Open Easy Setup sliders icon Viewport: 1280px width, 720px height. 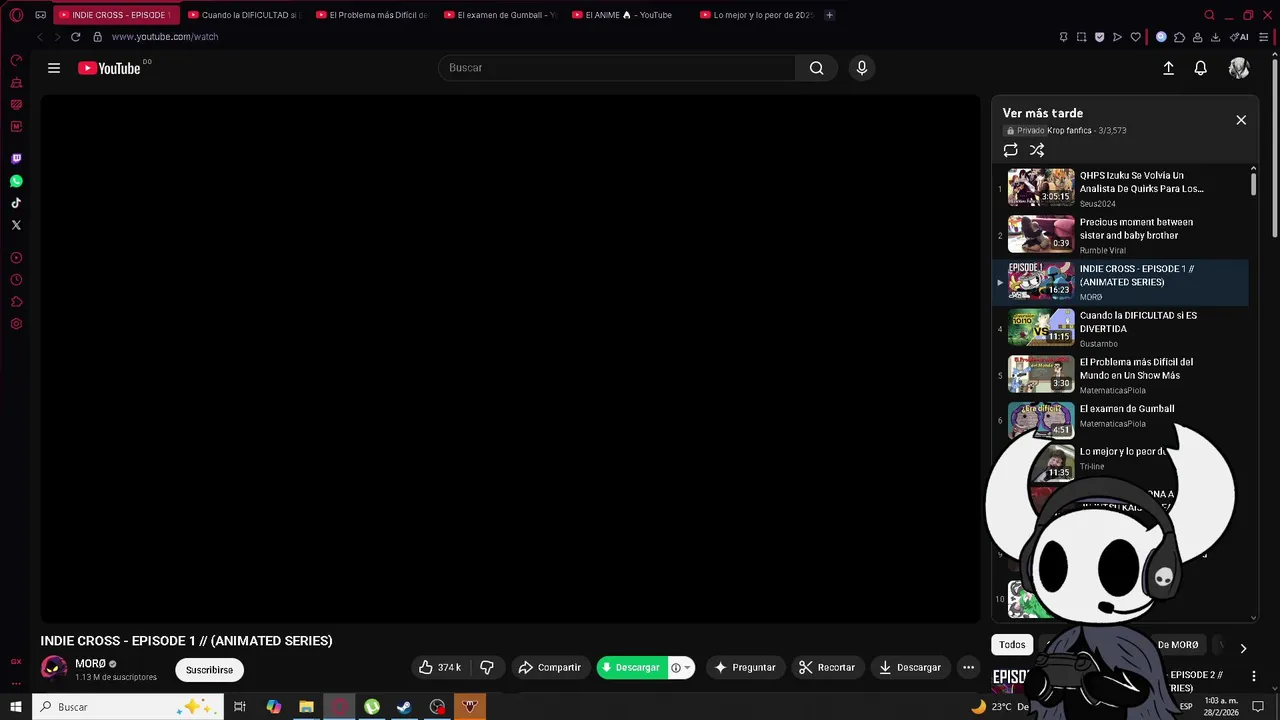pos(1264,37)
